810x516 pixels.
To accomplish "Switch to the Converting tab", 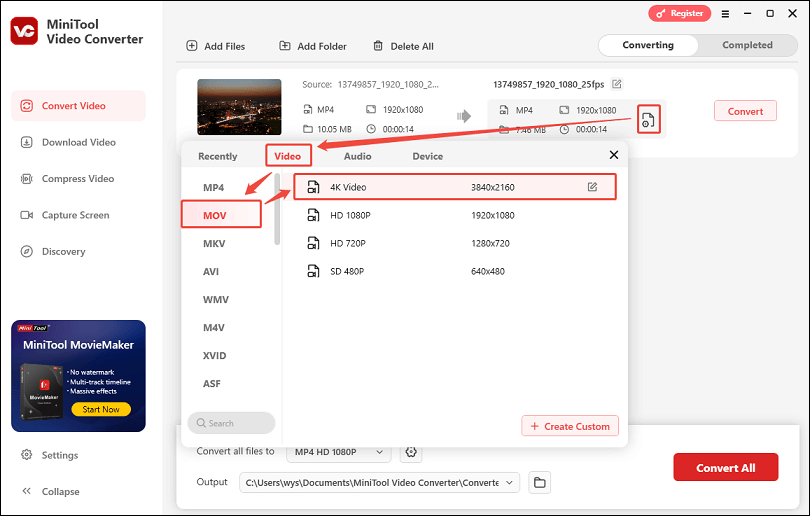I will click(x=648, y=45).
